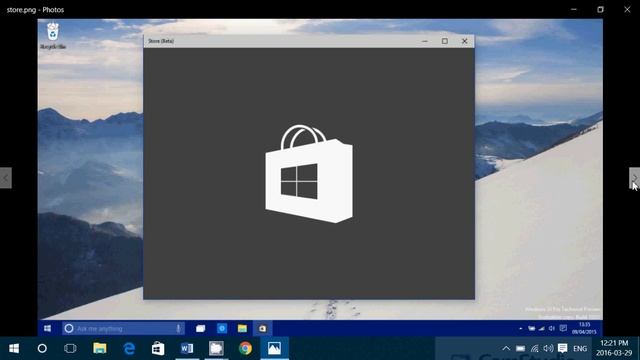The width and height of the screenshot is (640, 360).
Task: Open the Wi-Fi network tray icon
Action: pos(535,349)
